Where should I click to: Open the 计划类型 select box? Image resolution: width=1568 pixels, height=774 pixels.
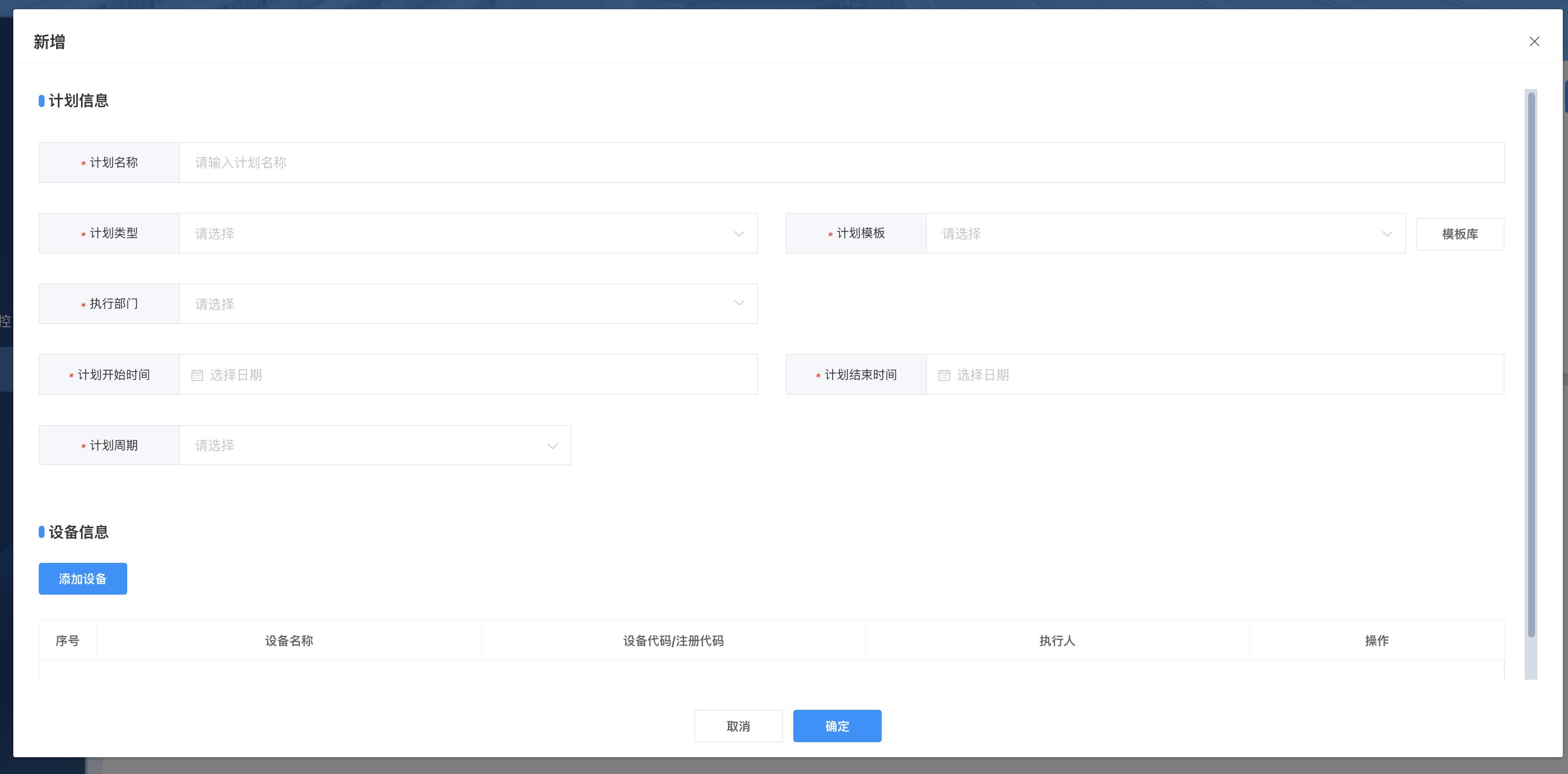(463, 234)
